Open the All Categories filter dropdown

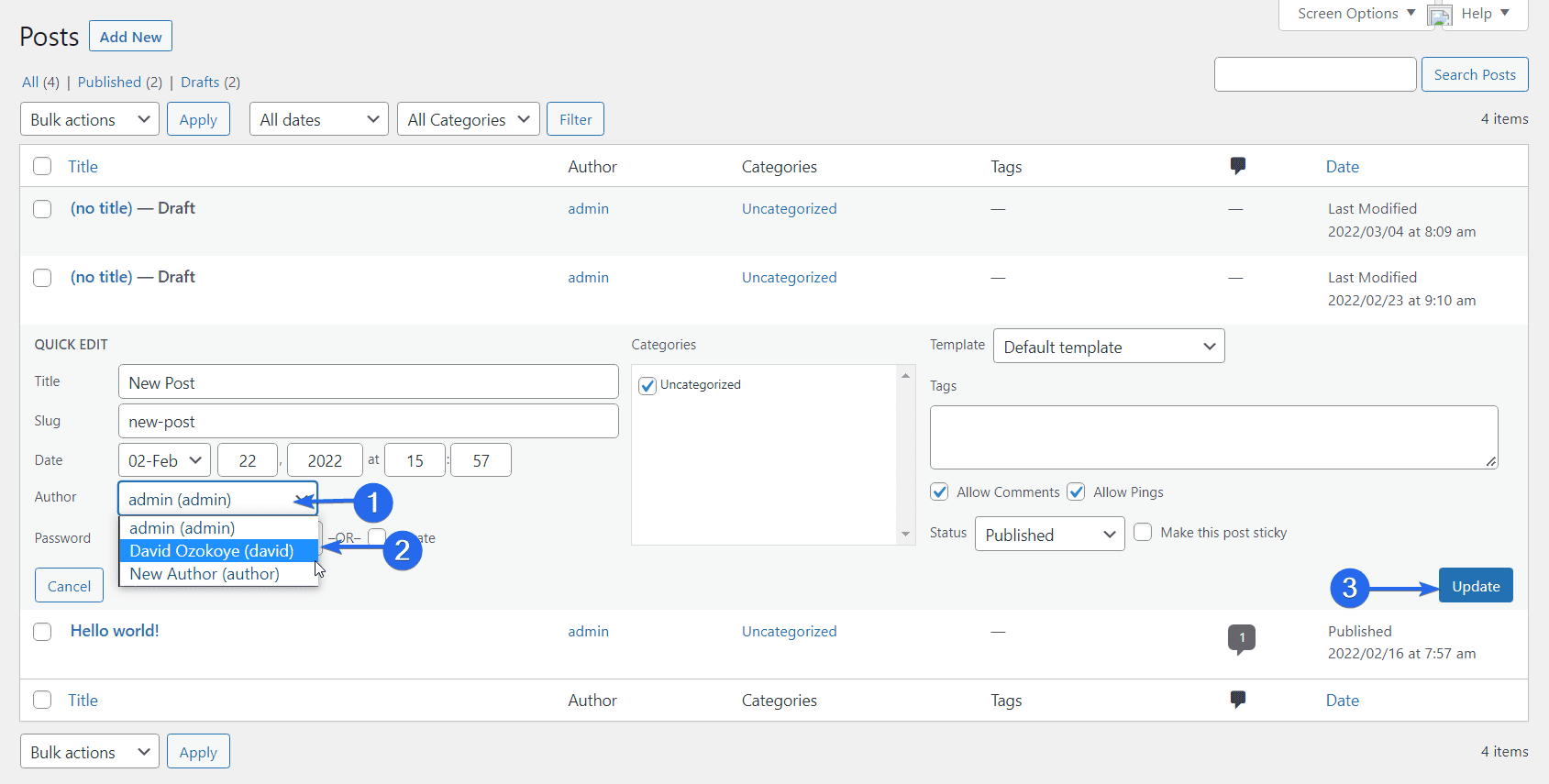tap(469, 119)
